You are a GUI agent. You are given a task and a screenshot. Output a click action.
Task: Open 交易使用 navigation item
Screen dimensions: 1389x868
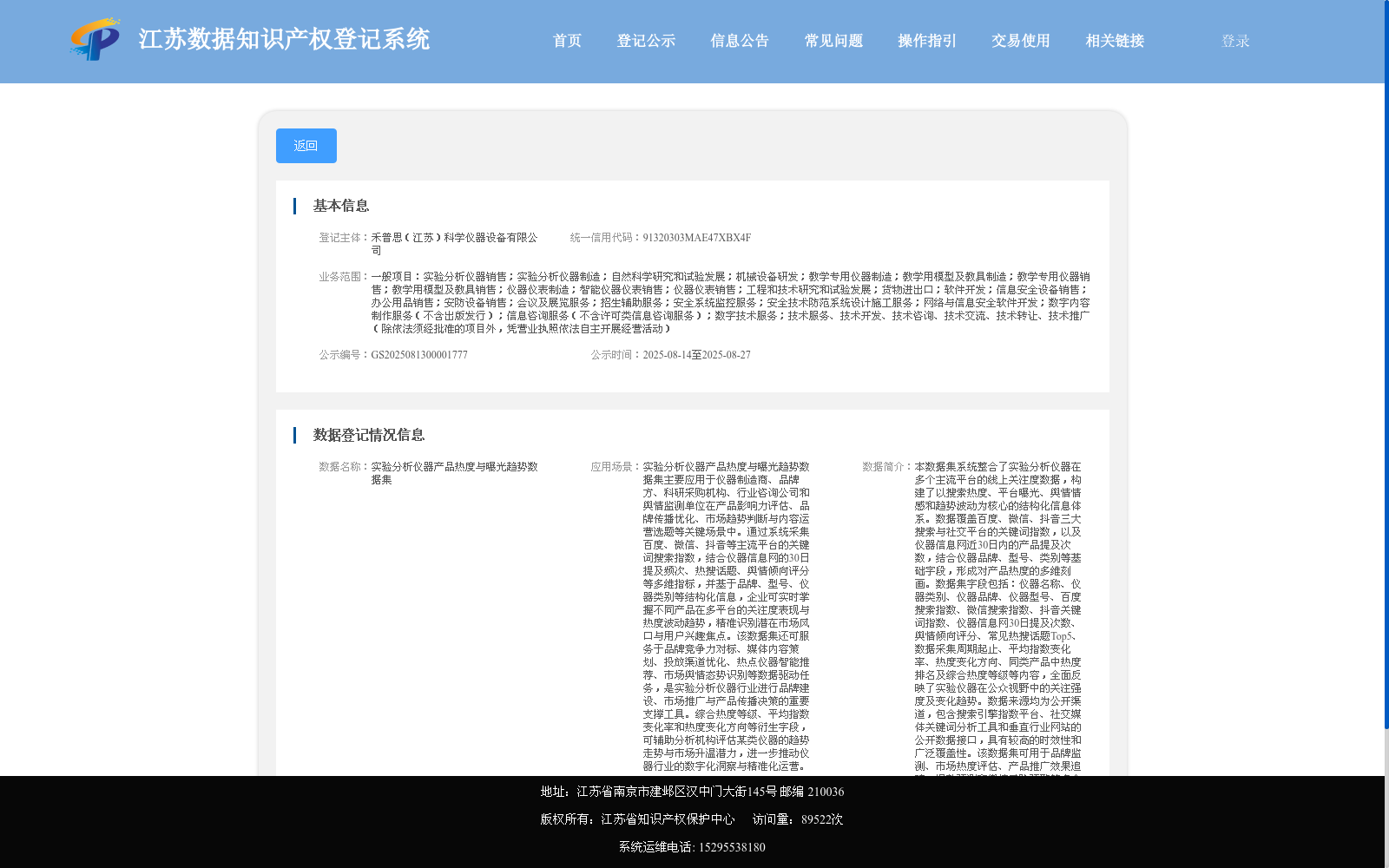tap(1021, 41)
